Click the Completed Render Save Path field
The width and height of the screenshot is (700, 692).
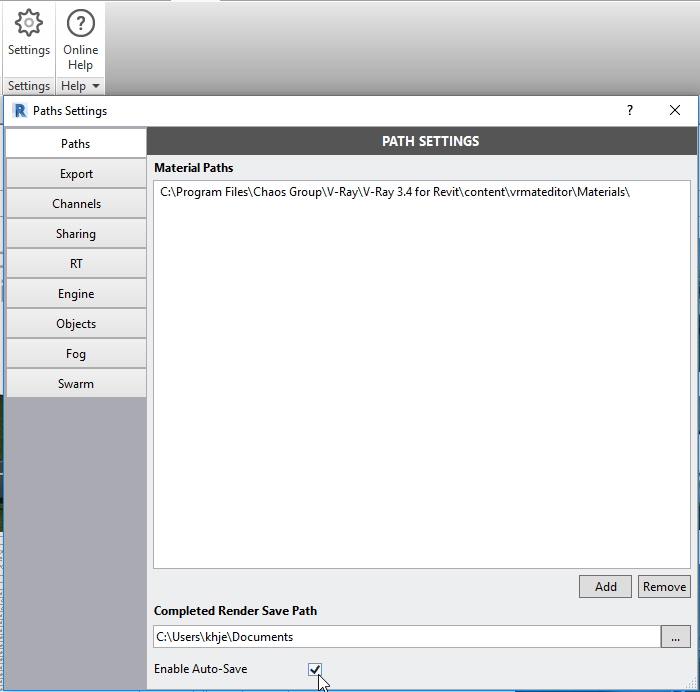click(x=407, y=637)
